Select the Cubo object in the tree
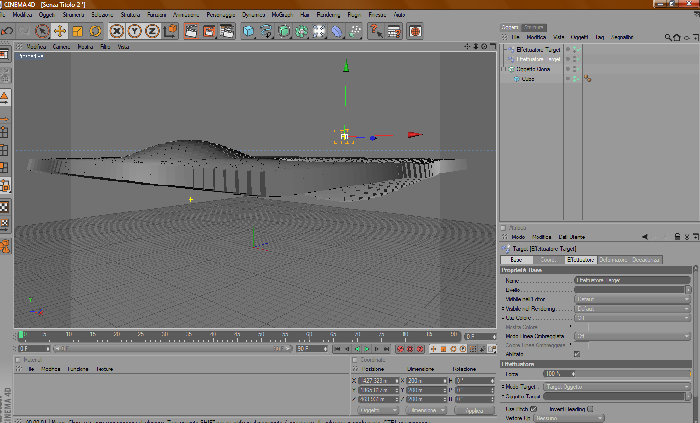Screen dimensions: 700x423 (x=528, y=79)
